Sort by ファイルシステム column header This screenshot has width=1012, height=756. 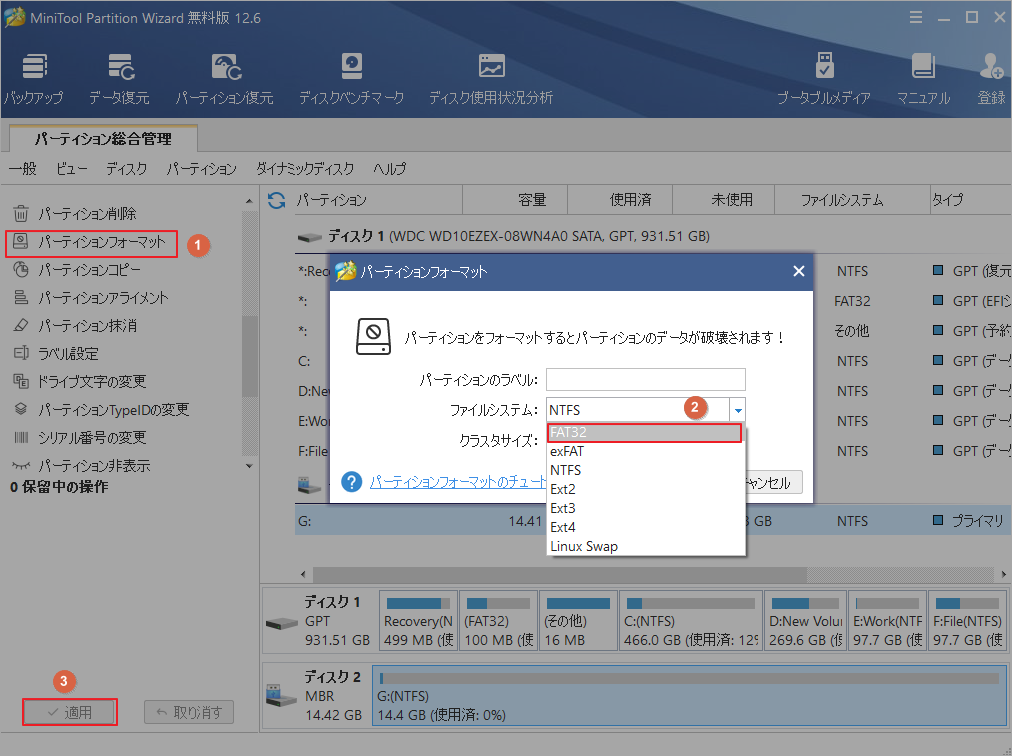852,200
